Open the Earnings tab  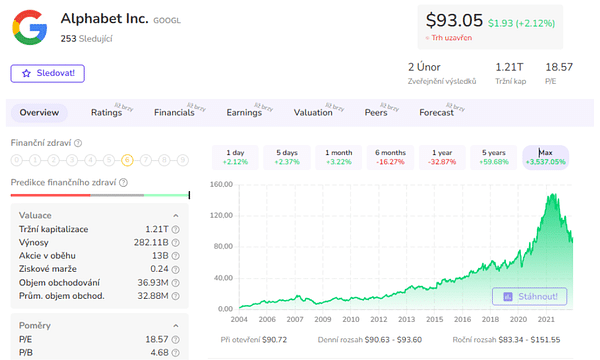[x=244, y=112]
